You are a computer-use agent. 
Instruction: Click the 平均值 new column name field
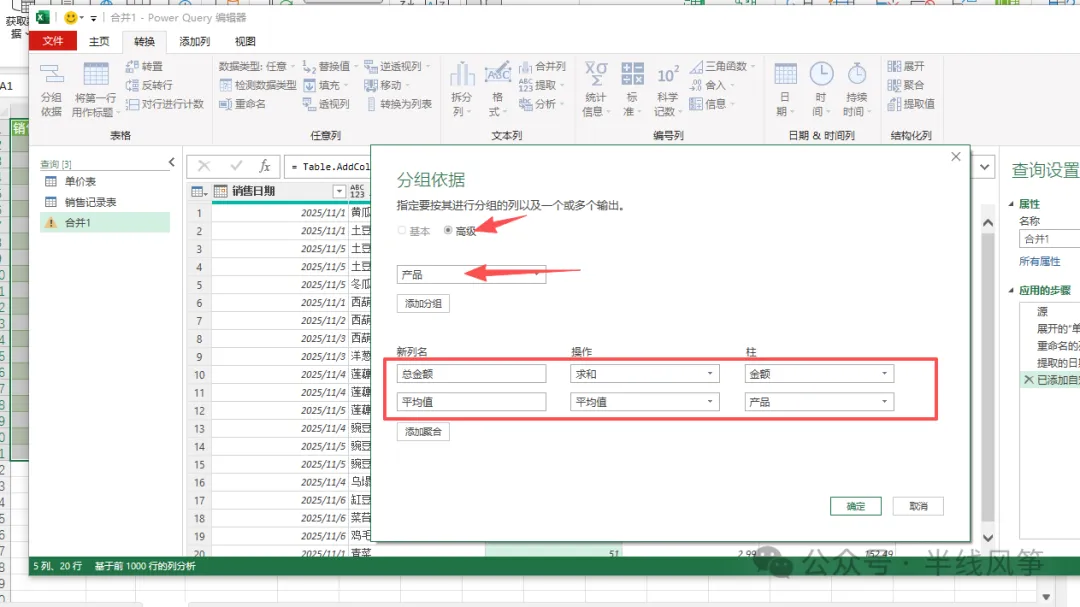[471, 402]
